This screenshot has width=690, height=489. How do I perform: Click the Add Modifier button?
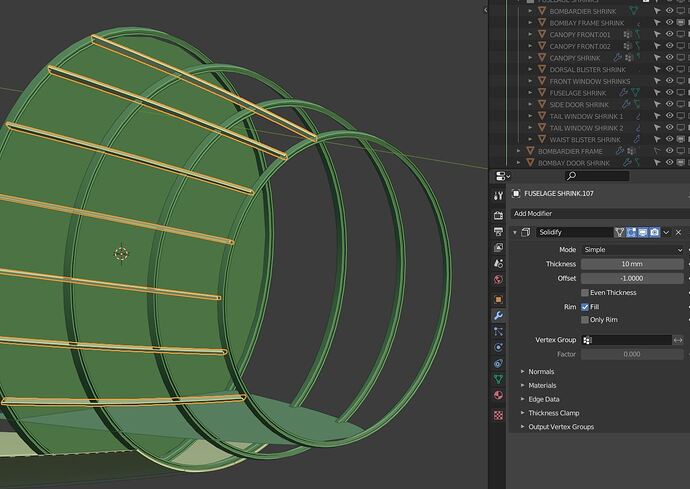600,213
